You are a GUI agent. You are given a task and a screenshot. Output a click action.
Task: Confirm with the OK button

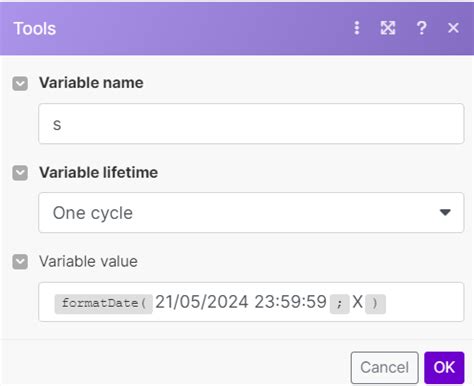pyautogui.click(x=444, y=368)
